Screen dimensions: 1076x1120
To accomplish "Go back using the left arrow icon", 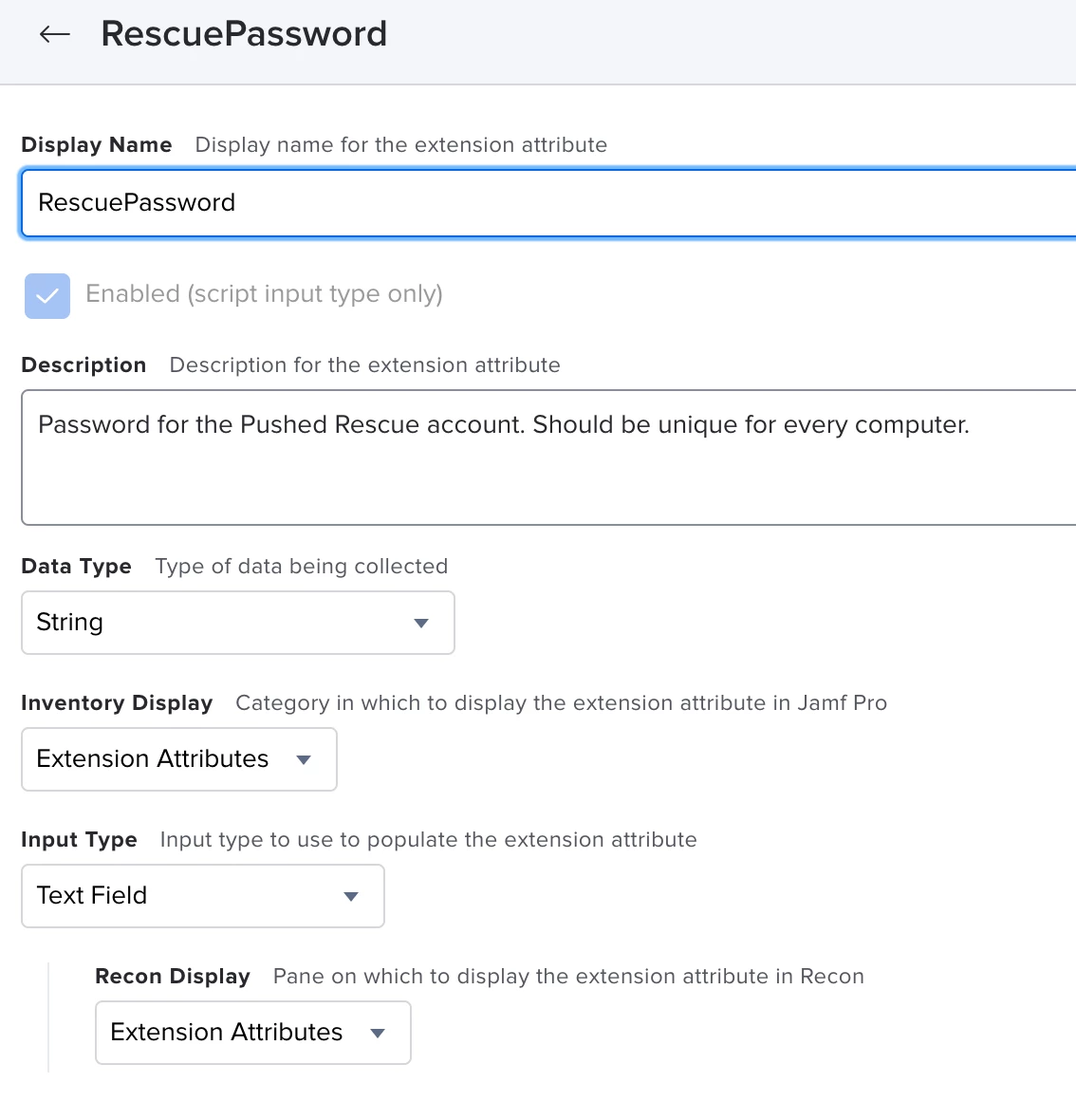I will pyautogui.click(x=54, y=33).
